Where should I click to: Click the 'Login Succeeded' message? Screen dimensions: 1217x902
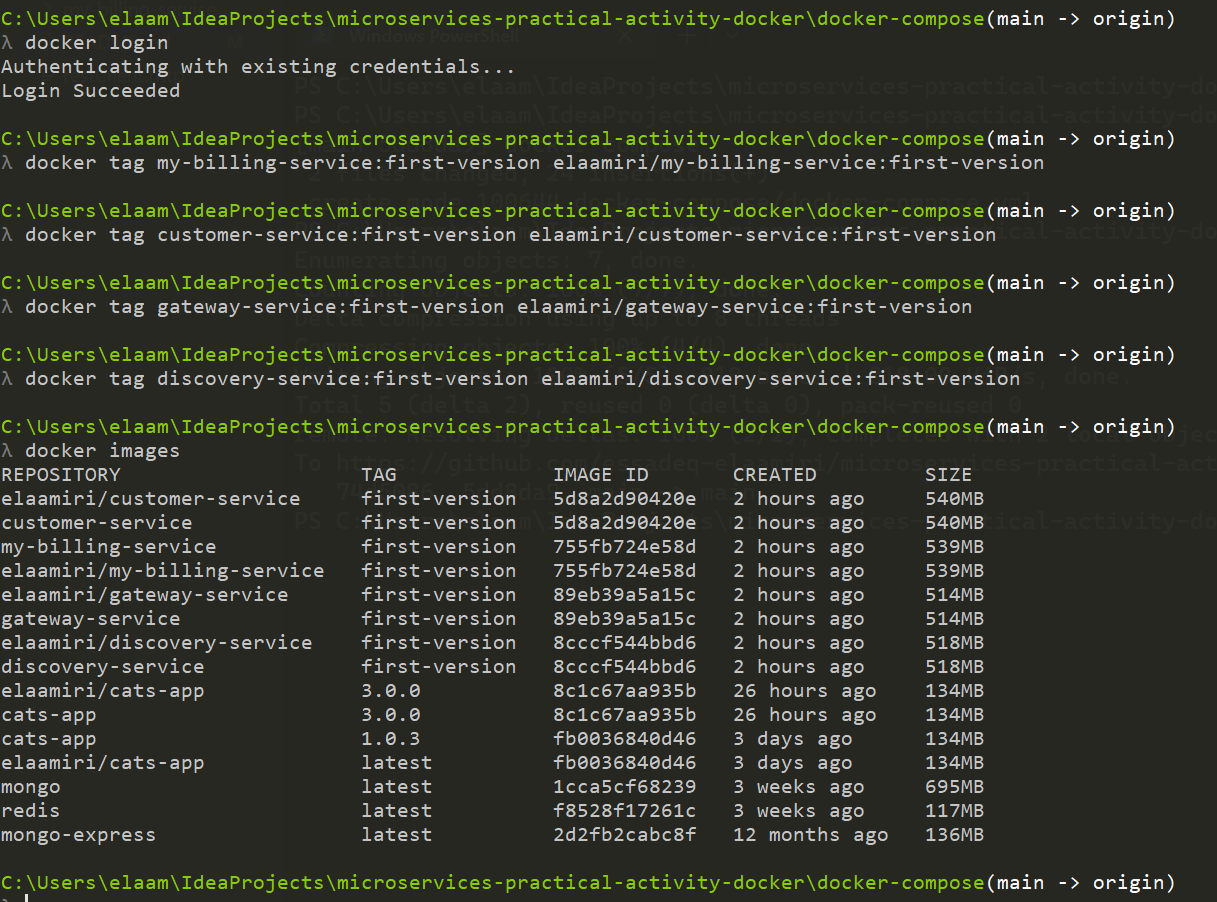click(91, 91)
